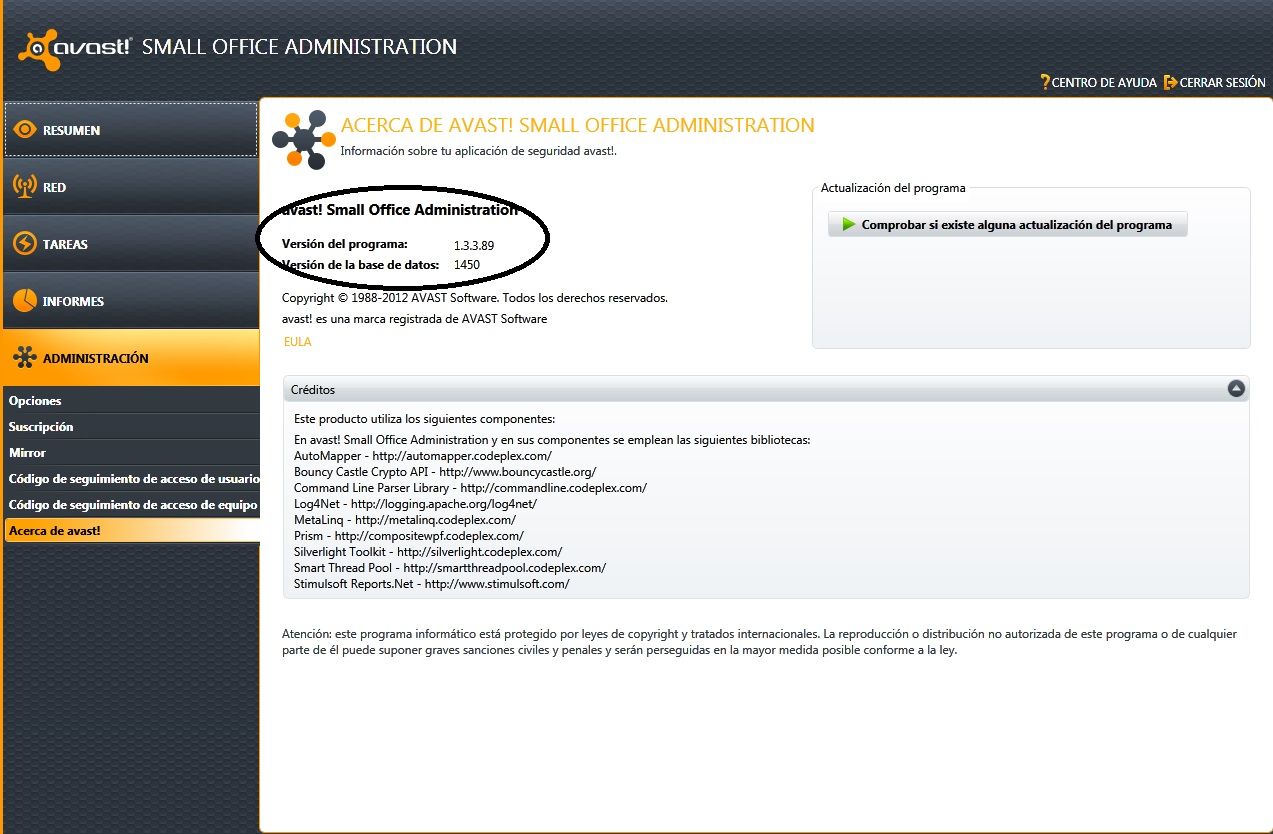This screenshot has width=1273, height=834.
Task: Open Código de seguimiento de acceso de usuario
Action: 131,479
